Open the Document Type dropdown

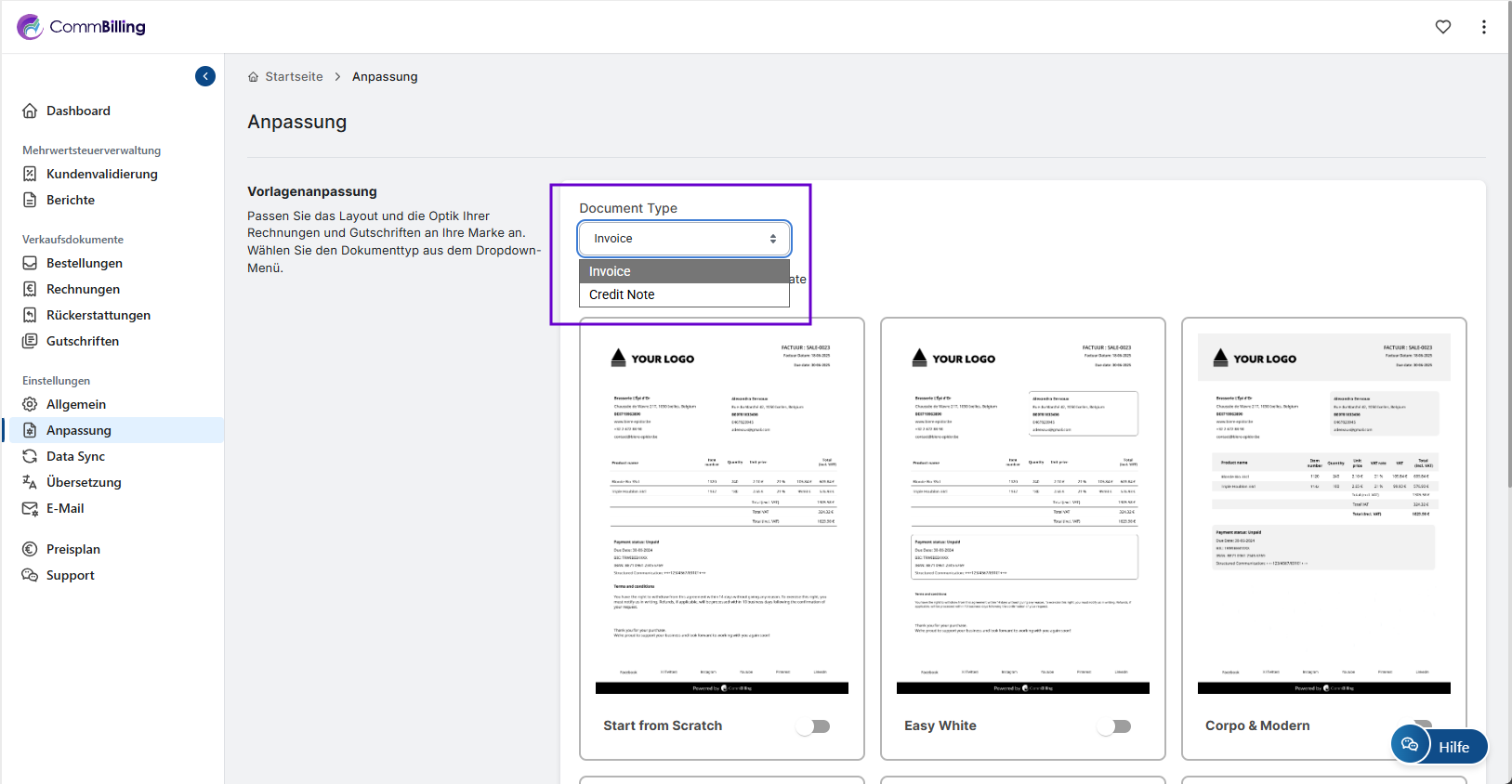click(x=684, y=239)
